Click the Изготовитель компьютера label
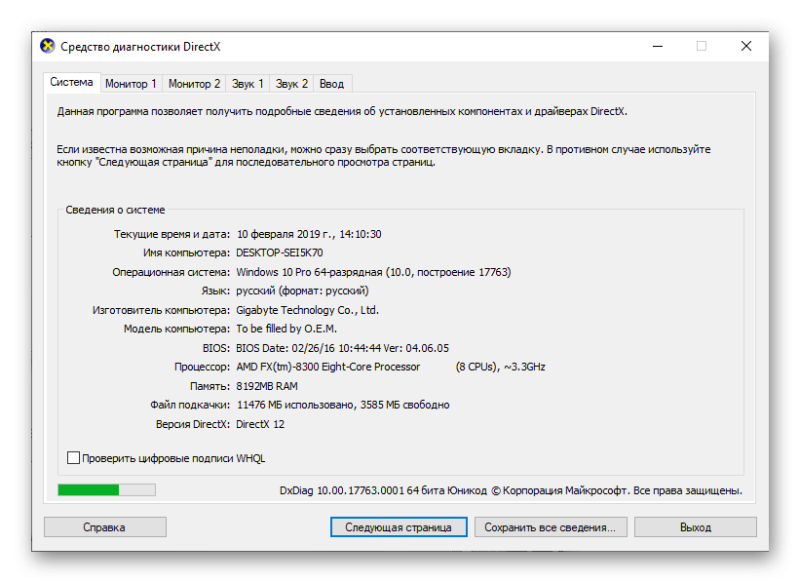The height and width of the screenshot is (583, 800). click(161, 310)
